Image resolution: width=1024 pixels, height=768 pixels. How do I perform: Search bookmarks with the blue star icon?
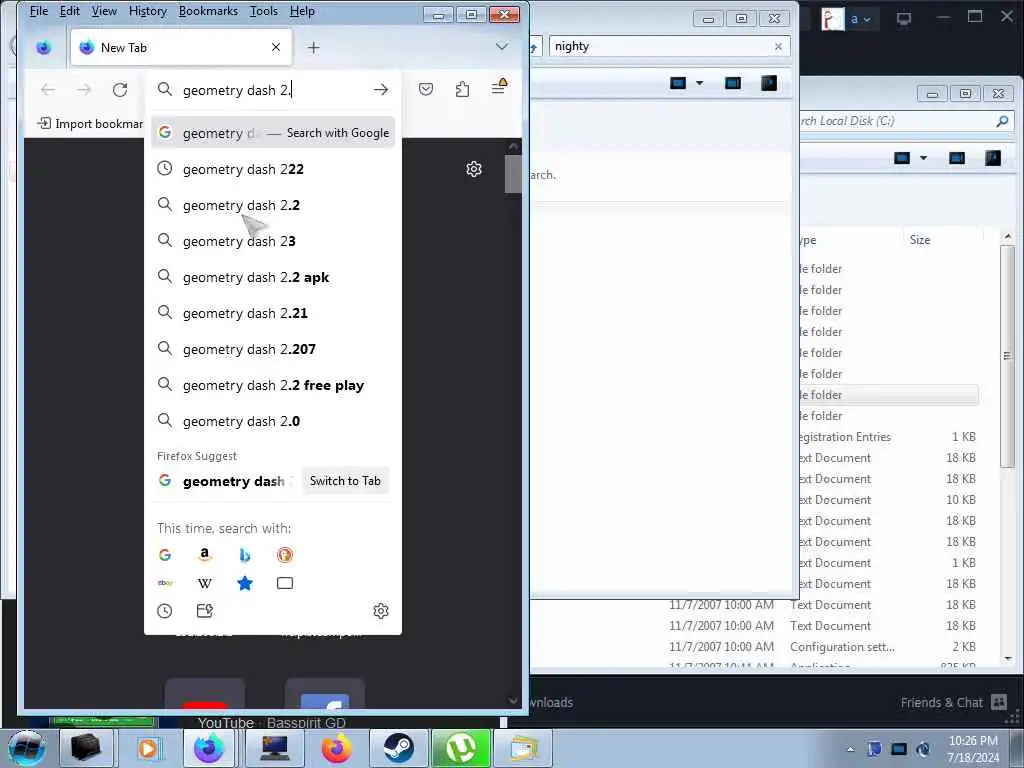(x=245, y=583)
